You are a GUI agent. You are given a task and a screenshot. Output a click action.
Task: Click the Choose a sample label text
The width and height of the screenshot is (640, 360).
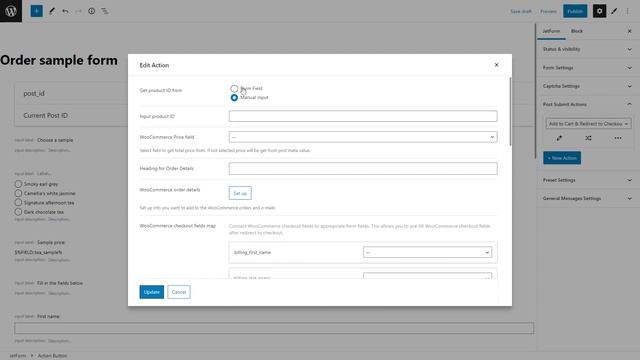click(55, 140)
